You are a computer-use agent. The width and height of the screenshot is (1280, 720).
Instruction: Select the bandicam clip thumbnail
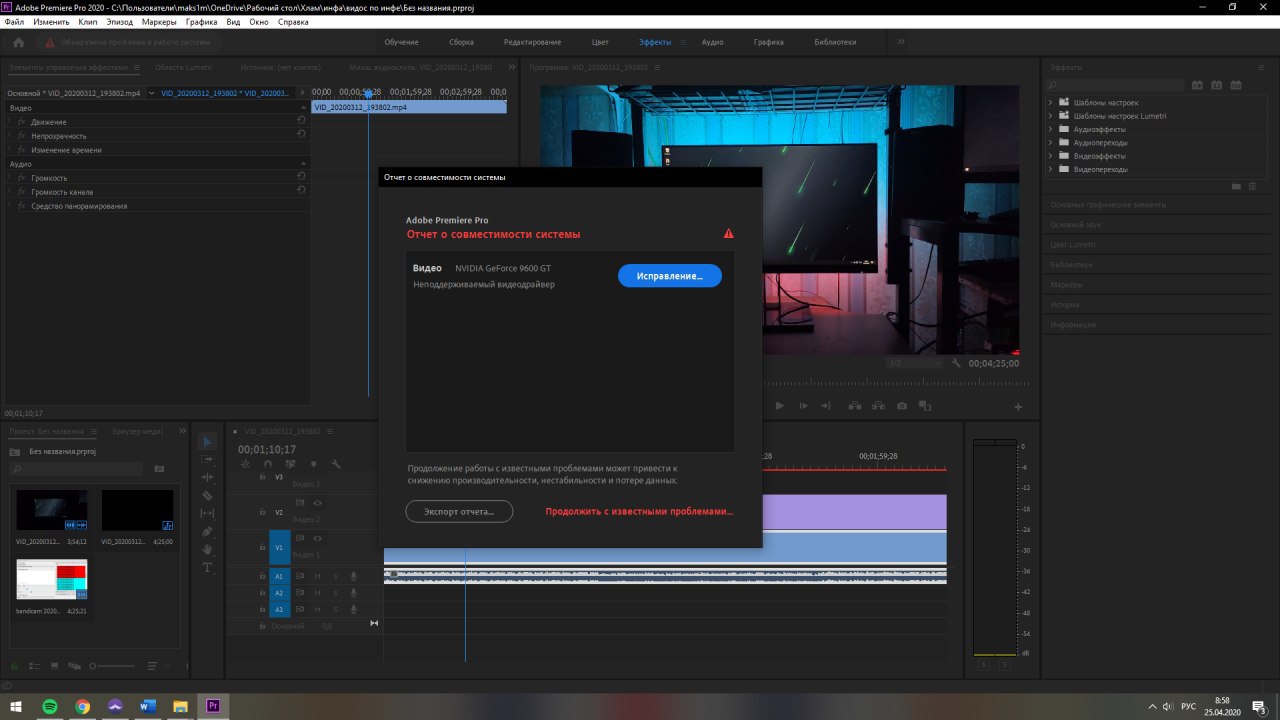point(51,579)
